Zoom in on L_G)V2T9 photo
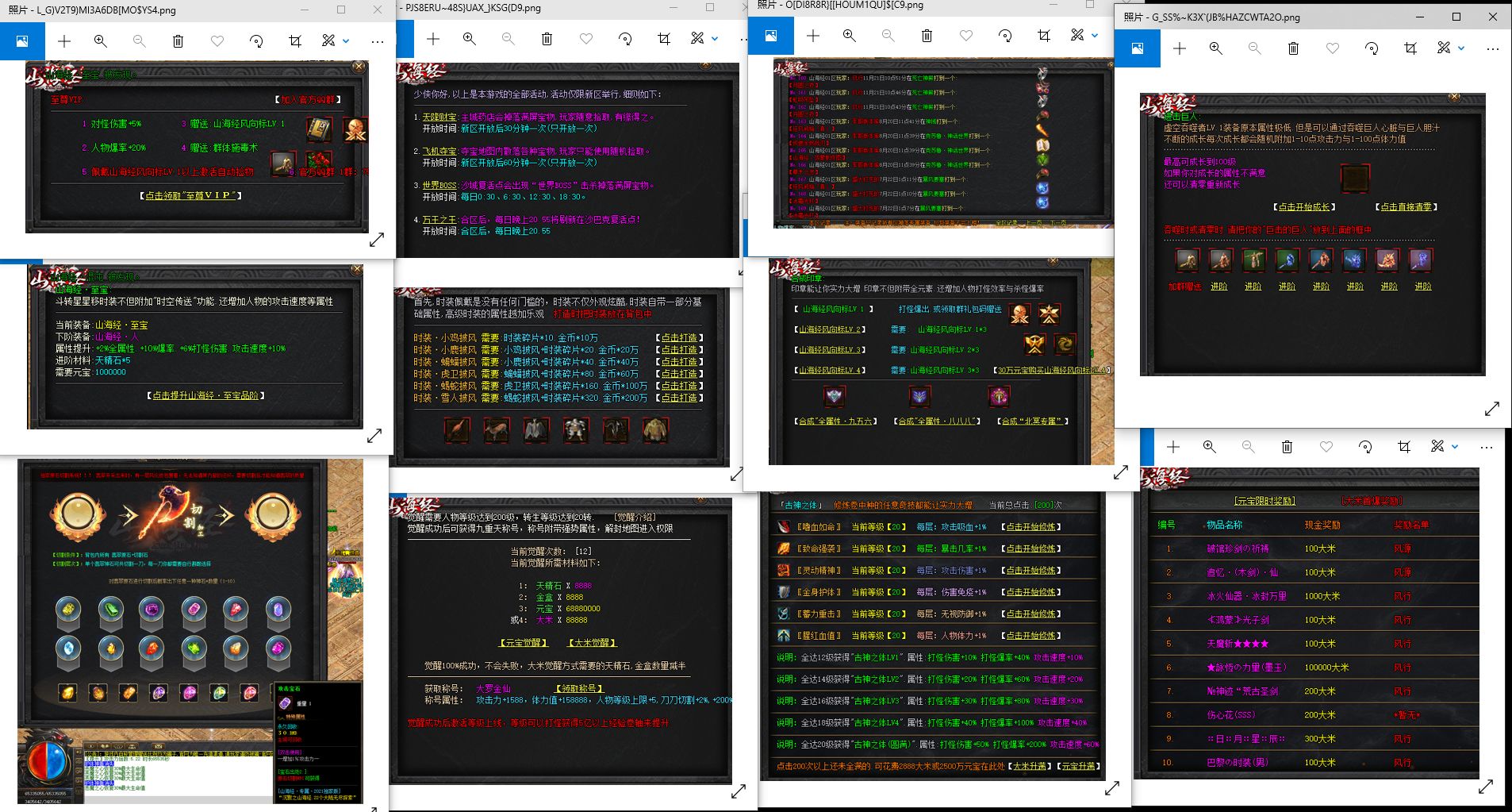Screen dimensions: 1512x812 tap(100, 40)
